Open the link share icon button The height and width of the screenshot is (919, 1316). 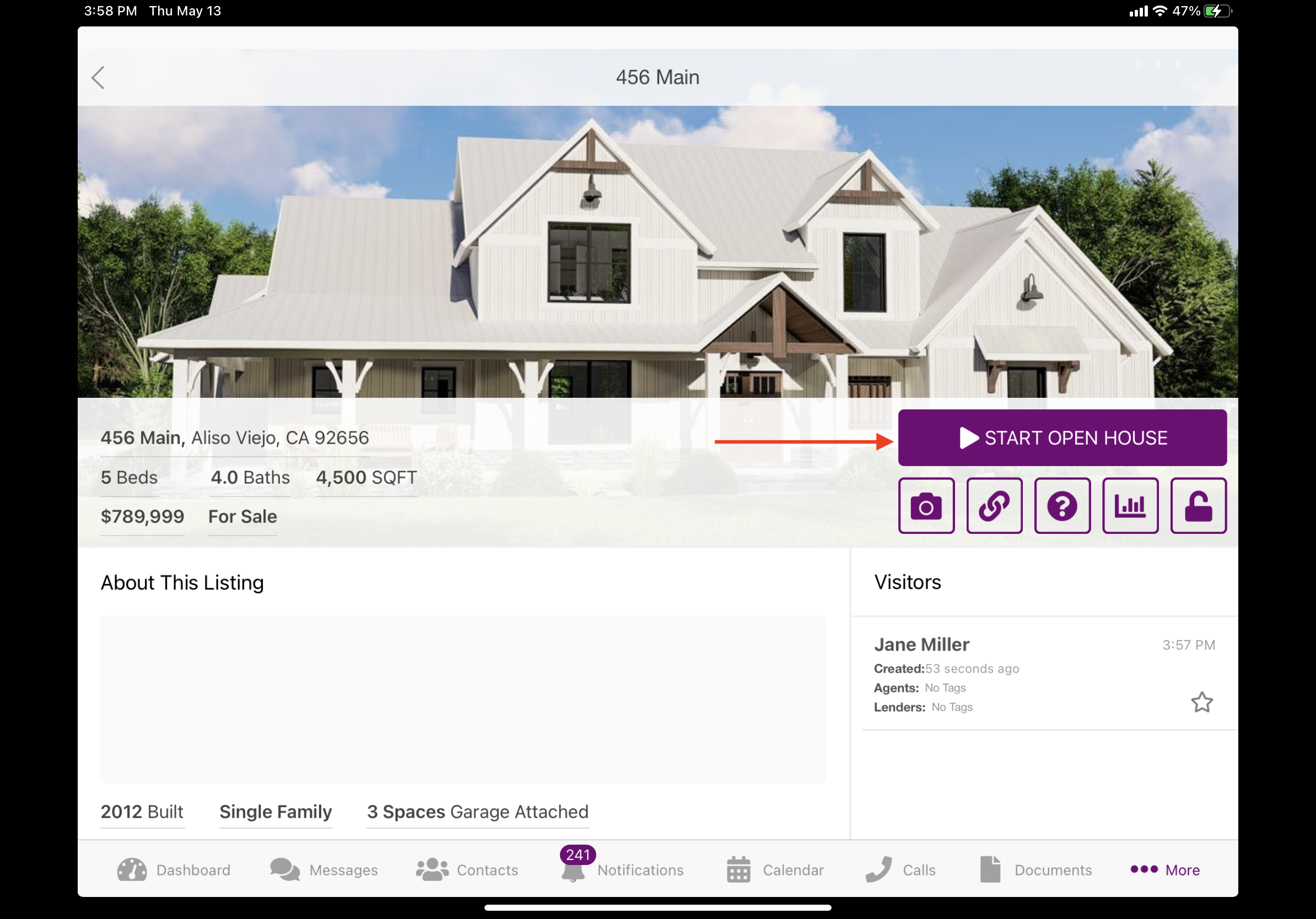pyautogui.click(x=994, y=505)
